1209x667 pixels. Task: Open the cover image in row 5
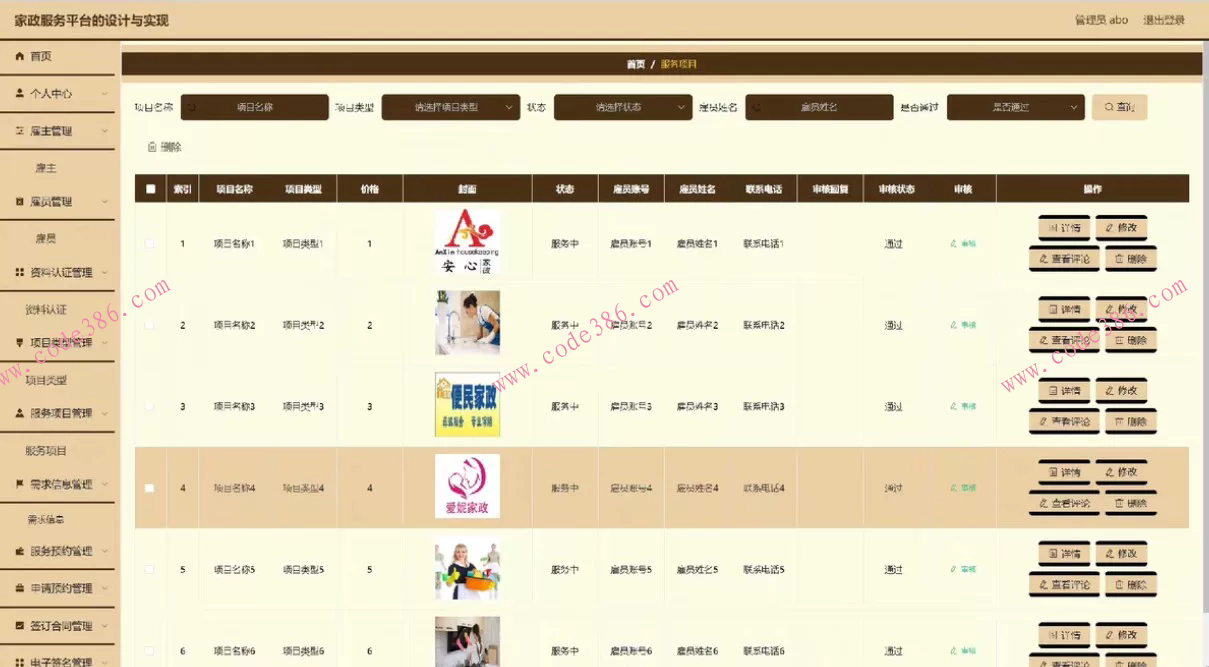pyautogui.click(x=467, y=568)
